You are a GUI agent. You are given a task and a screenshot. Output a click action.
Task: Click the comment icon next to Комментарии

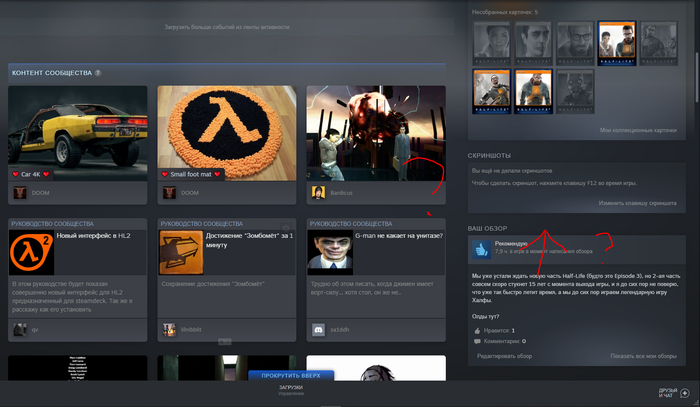[x=477, y=341]
